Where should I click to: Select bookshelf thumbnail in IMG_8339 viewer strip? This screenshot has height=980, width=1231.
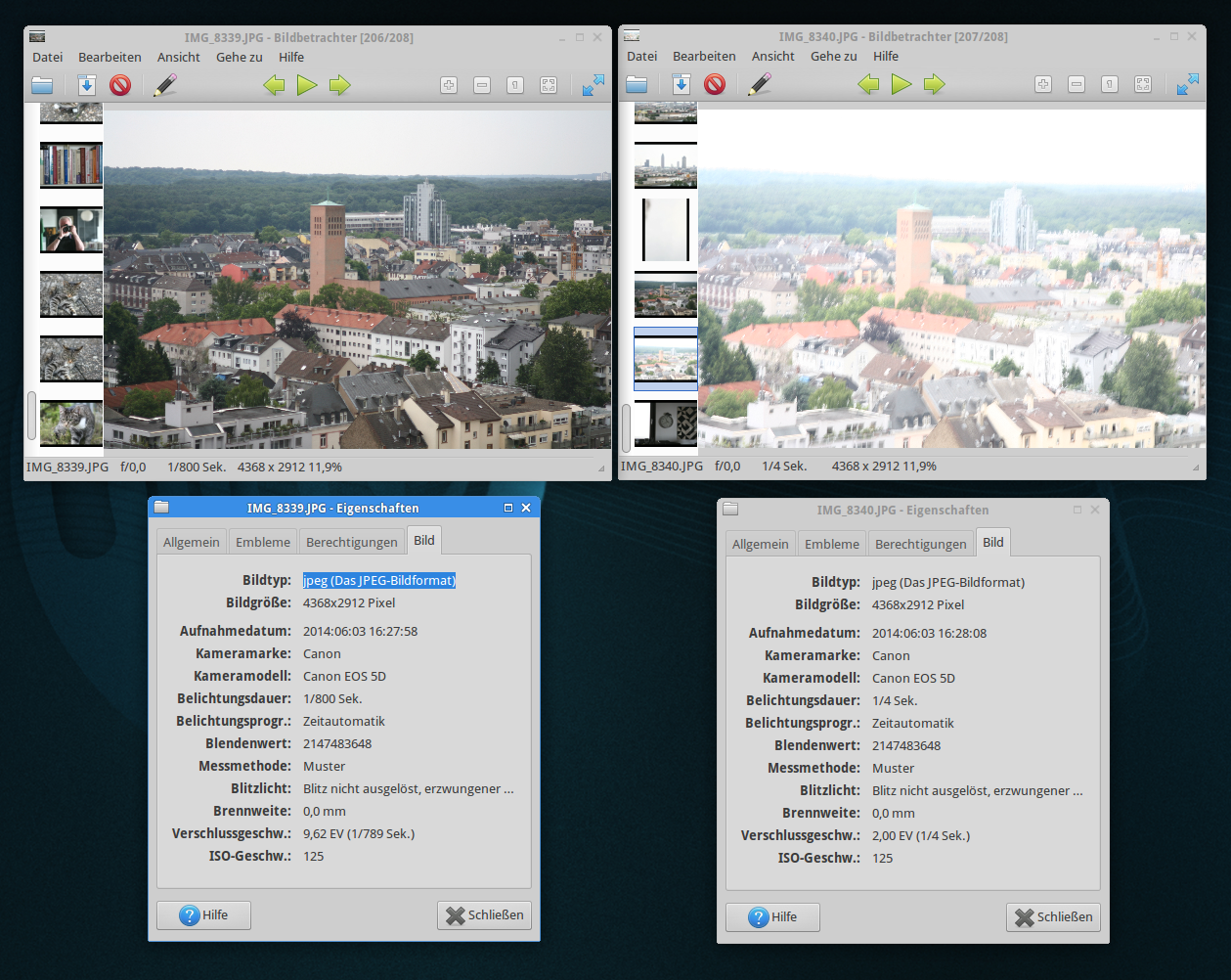pyautogui.click(x=70, y=164)
